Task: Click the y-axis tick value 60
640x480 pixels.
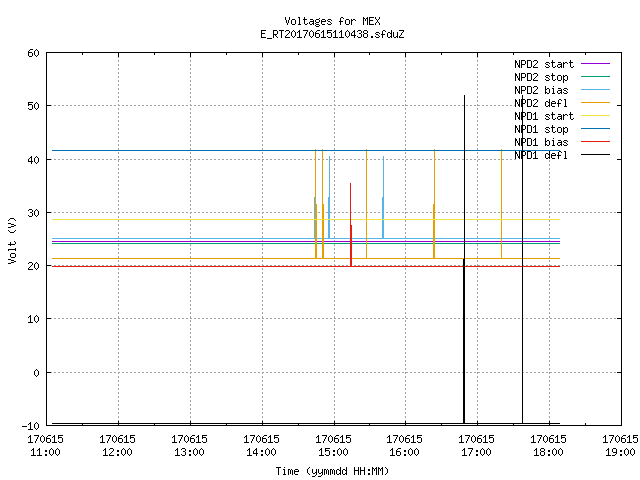Action: (x=33, y=53)
